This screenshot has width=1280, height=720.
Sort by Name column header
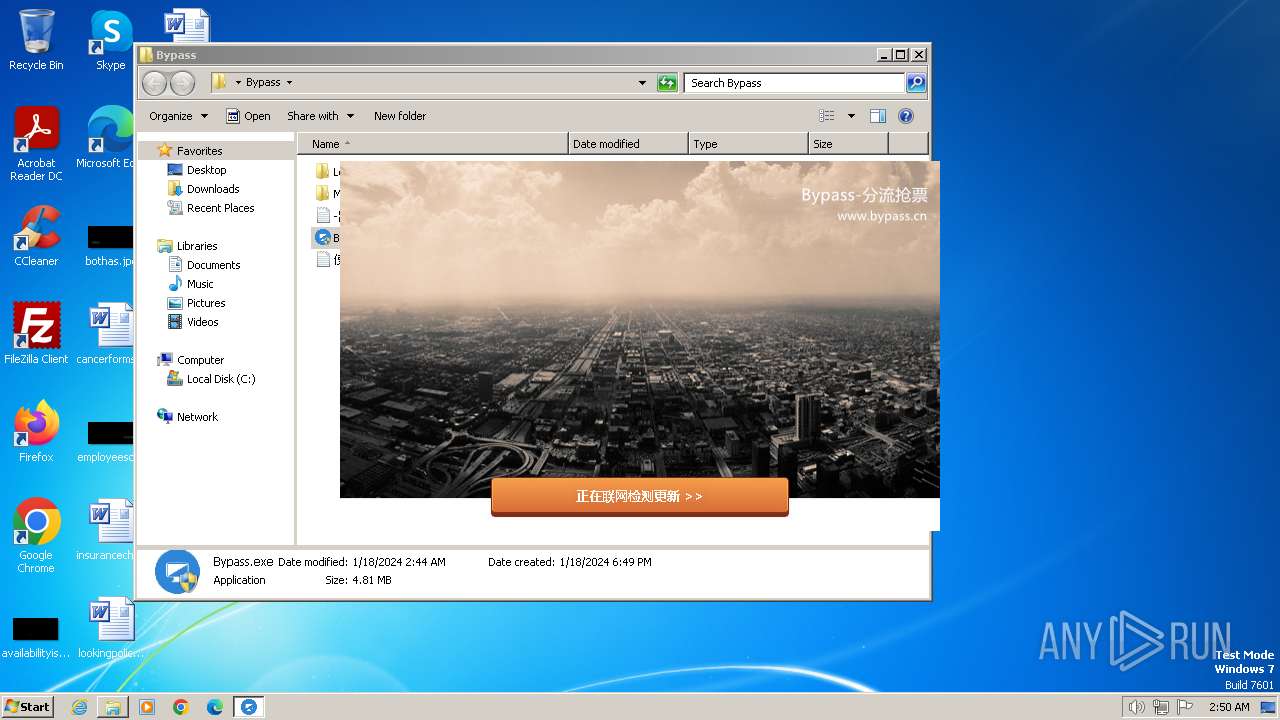(432, 144)
